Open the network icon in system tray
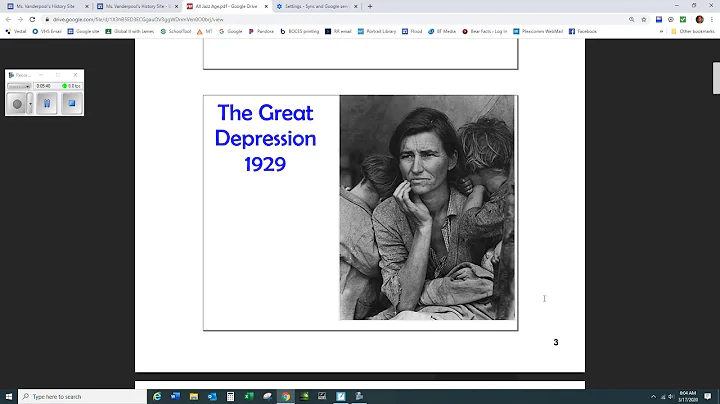 [663, 397]
